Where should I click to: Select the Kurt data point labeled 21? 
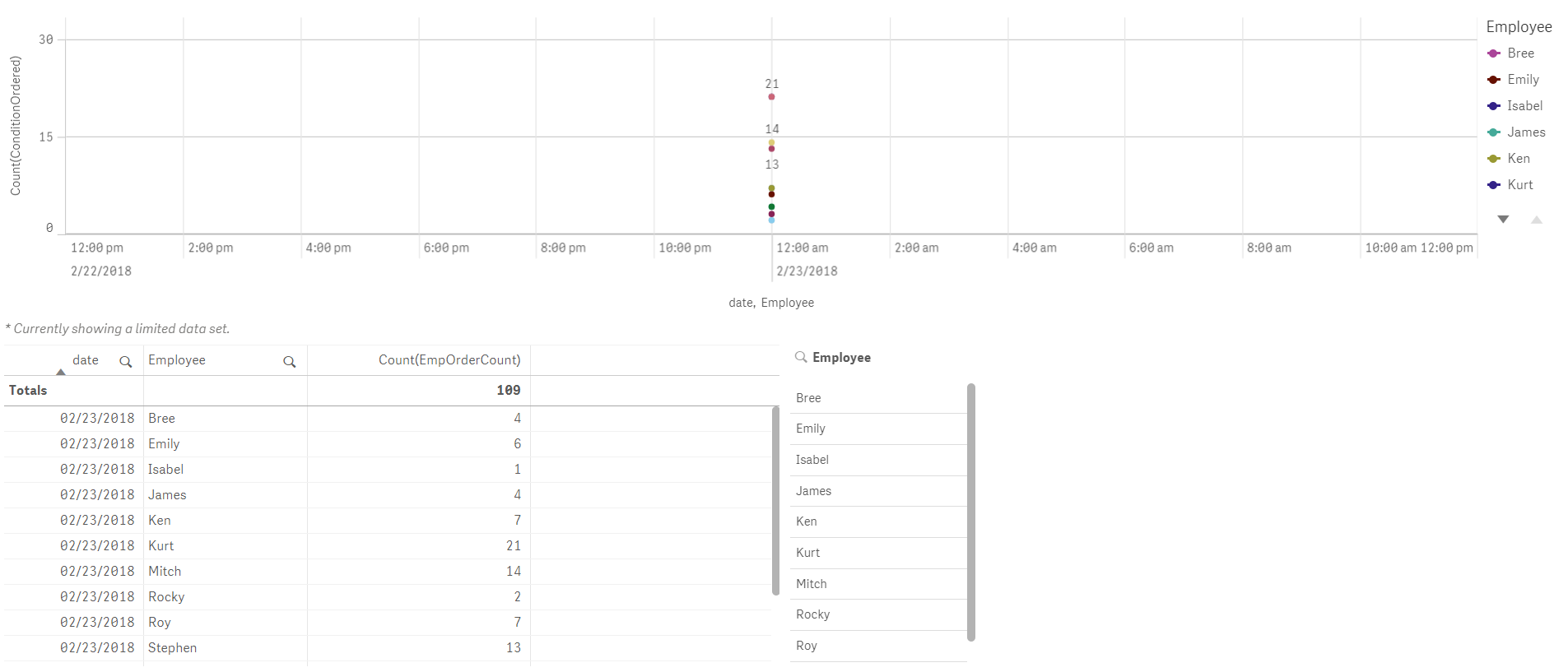tap(771, 97)
